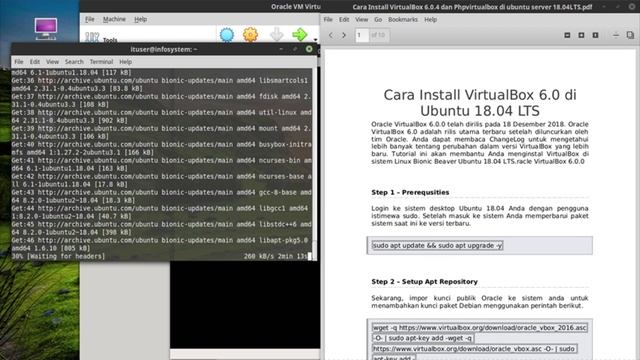Image resolution: width=640 pixels, height=360 pixels.
Task: Click the intro paragraph starting 'Oracle VirtualBox 6.0.0 telah'
Action: [480, 142]
